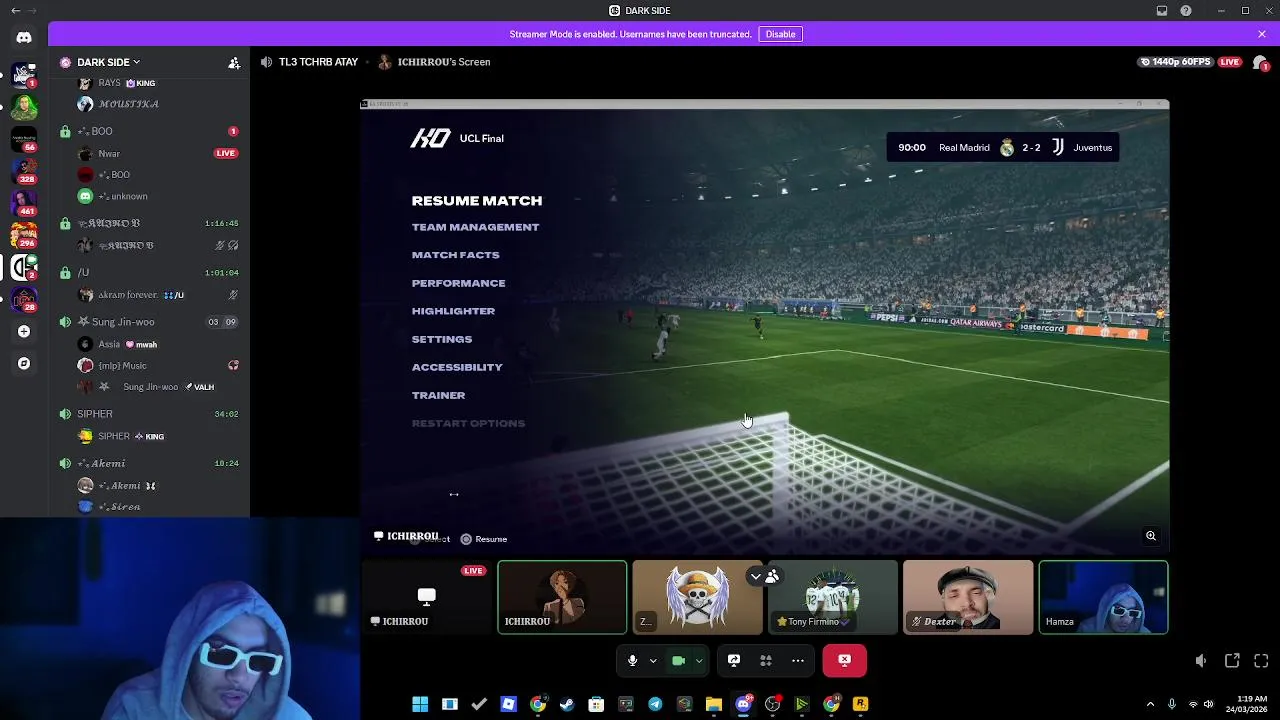Click the add-user icon above Tony Firmino tile
Image resolution: width=1280 pixels, height=720 pixels.
click(x=772, y=576)
